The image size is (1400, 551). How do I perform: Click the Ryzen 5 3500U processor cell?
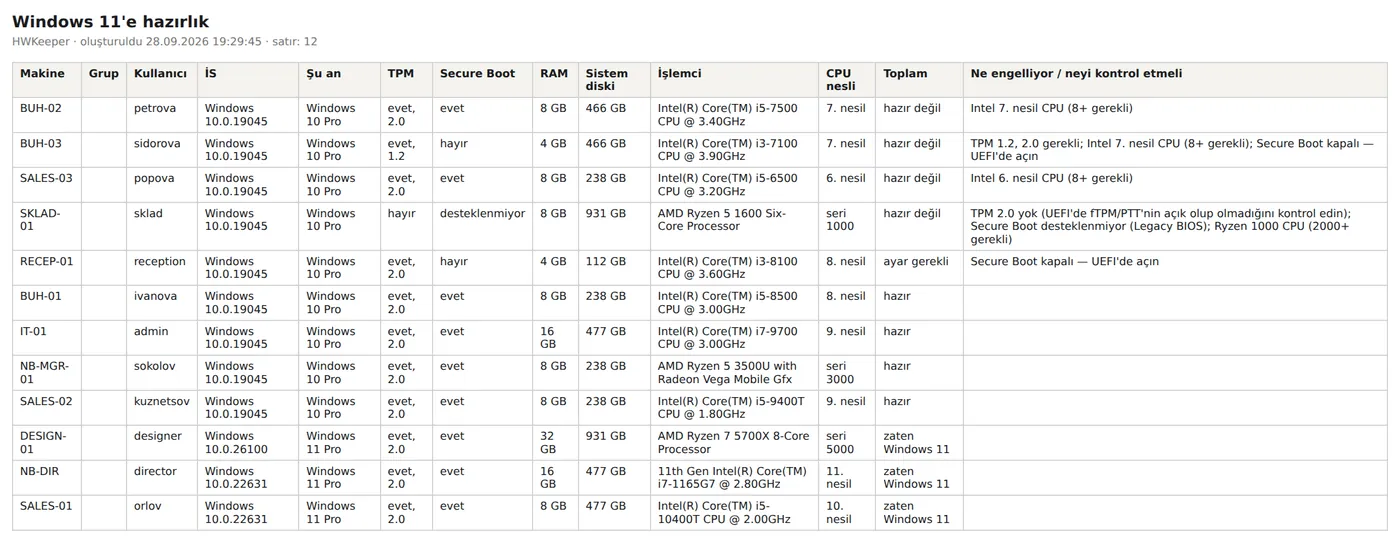(735, 373)
